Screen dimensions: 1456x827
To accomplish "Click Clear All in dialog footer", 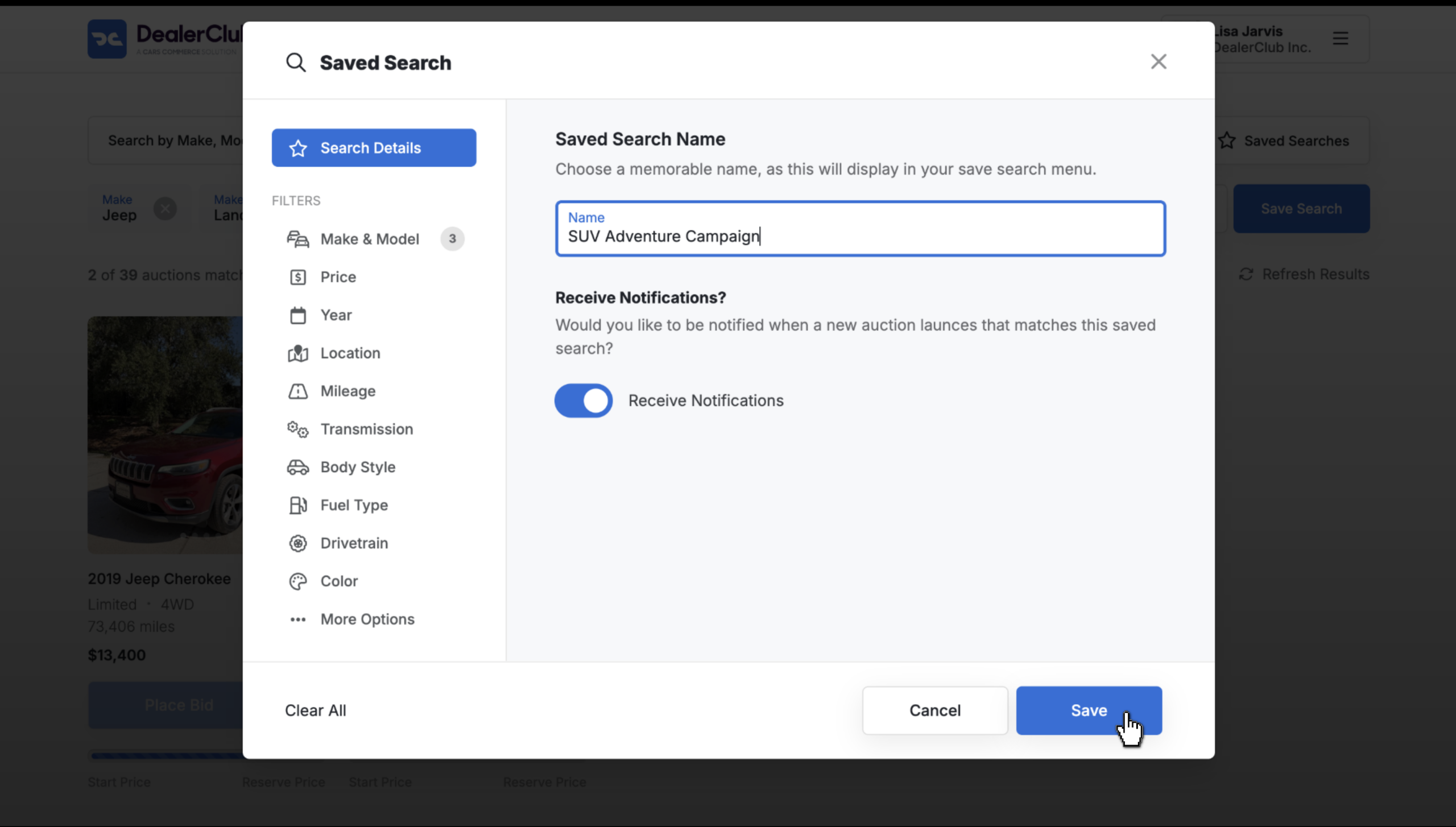I will [315, 710].
